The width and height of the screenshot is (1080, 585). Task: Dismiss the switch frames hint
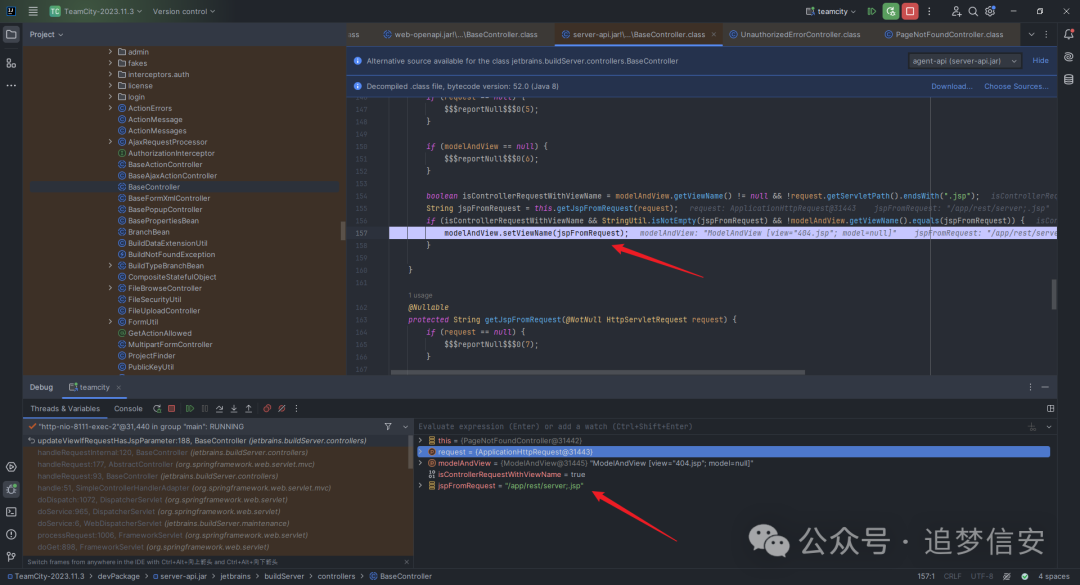pos(406,562)
